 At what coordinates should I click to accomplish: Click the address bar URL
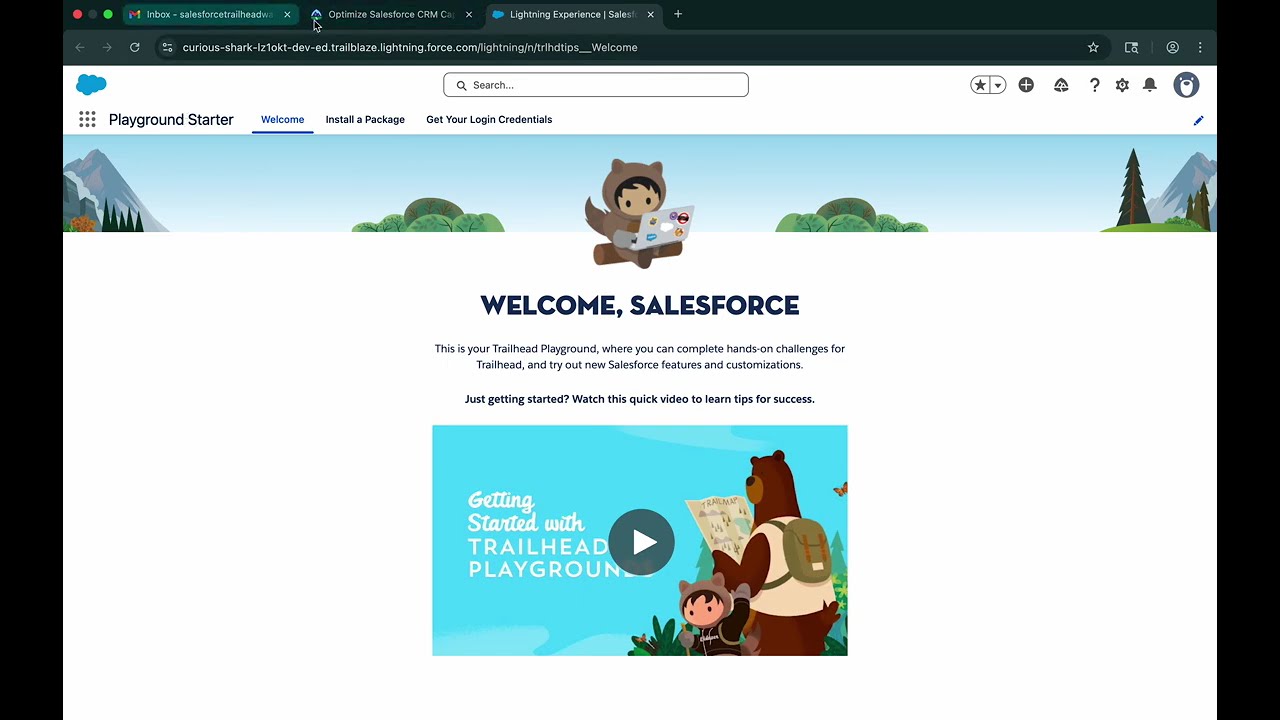click(x=410, y=47)
